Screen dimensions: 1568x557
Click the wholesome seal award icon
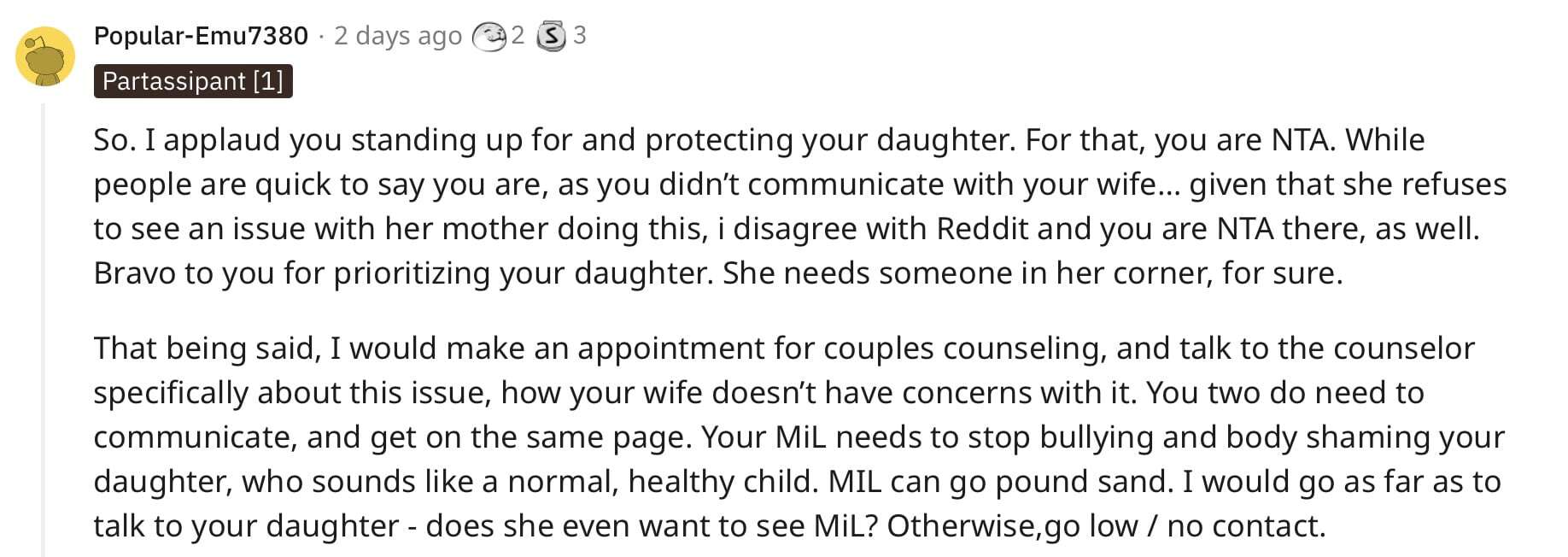[489, 36]
